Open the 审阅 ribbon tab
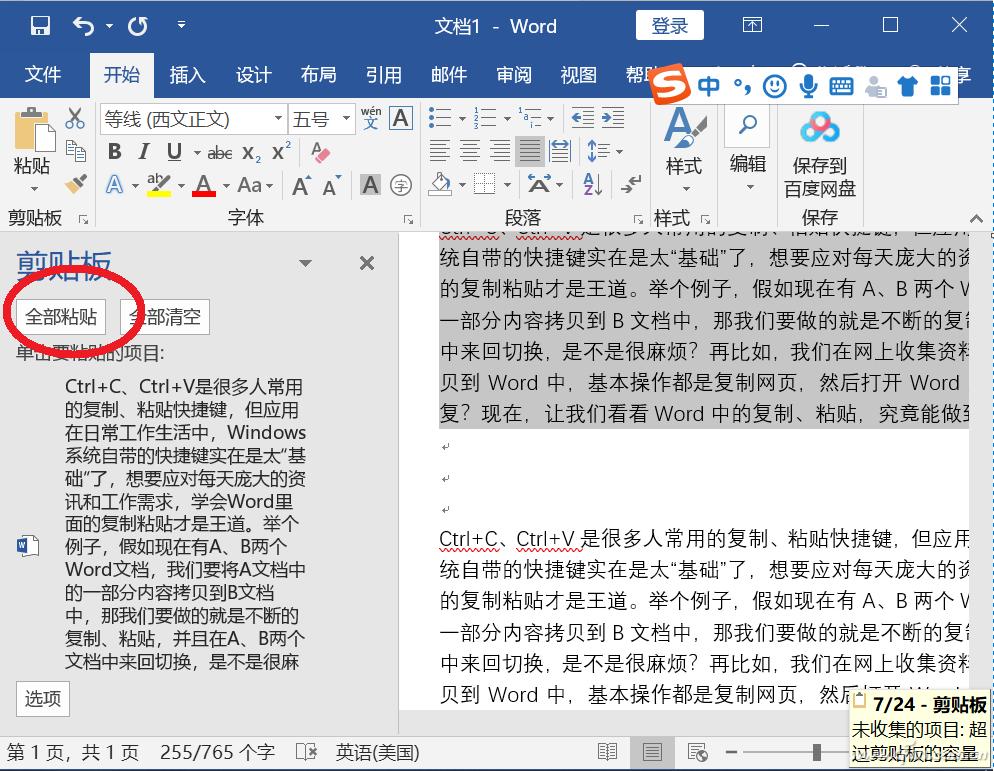The image size is (994, 771). tap(513, 74)
